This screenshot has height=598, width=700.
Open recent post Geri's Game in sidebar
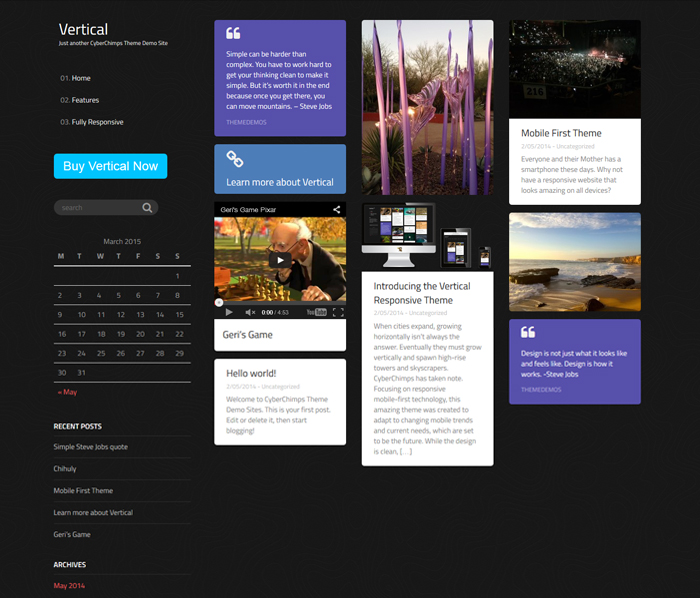[72, 534]
